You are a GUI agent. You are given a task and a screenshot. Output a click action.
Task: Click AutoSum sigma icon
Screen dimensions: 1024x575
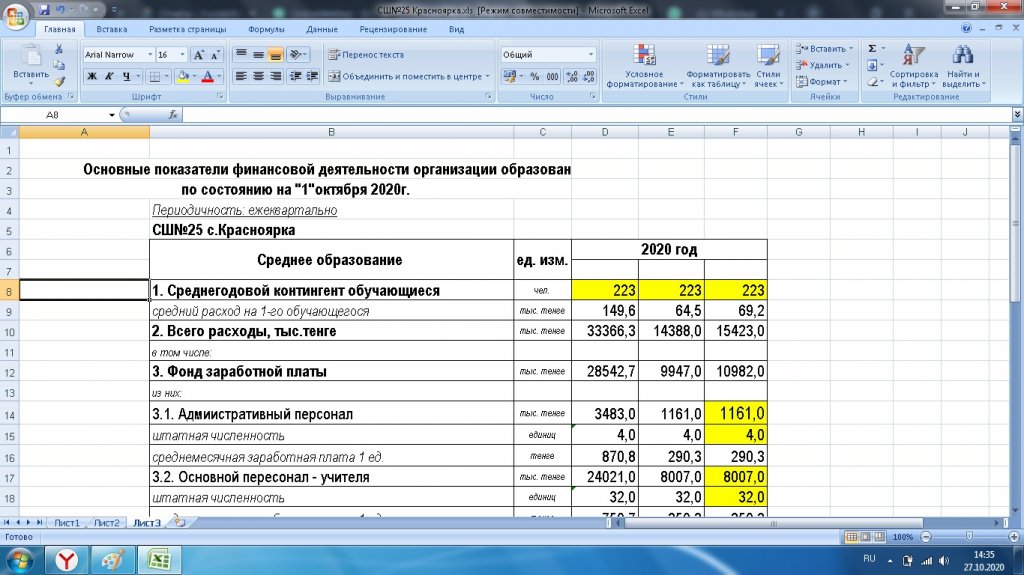pos(872,49)
